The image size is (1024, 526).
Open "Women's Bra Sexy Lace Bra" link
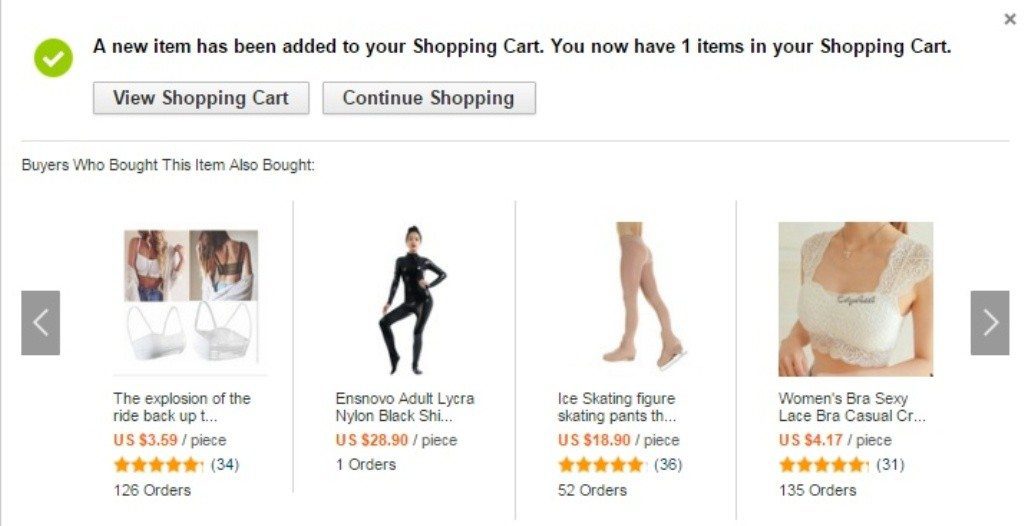852,407
